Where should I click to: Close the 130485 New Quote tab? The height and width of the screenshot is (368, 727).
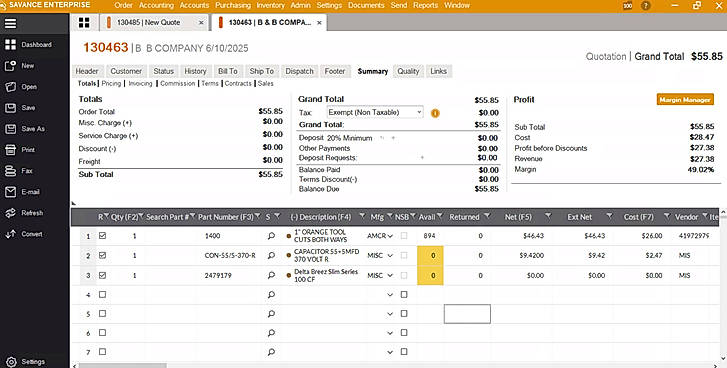pos(201,22)
